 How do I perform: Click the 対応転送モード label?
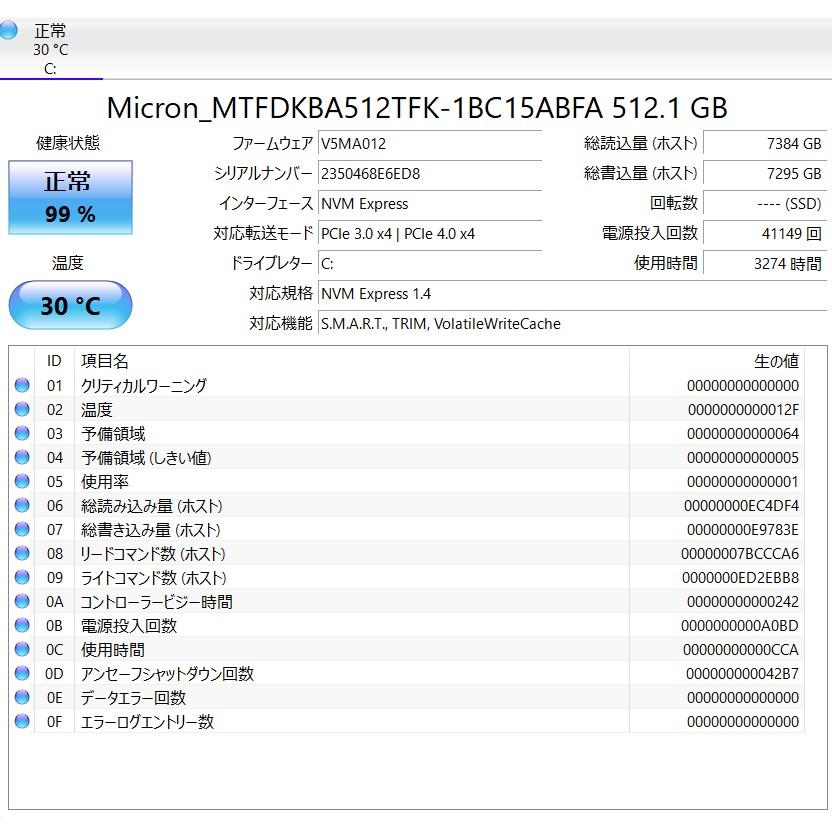pos(263,233)
